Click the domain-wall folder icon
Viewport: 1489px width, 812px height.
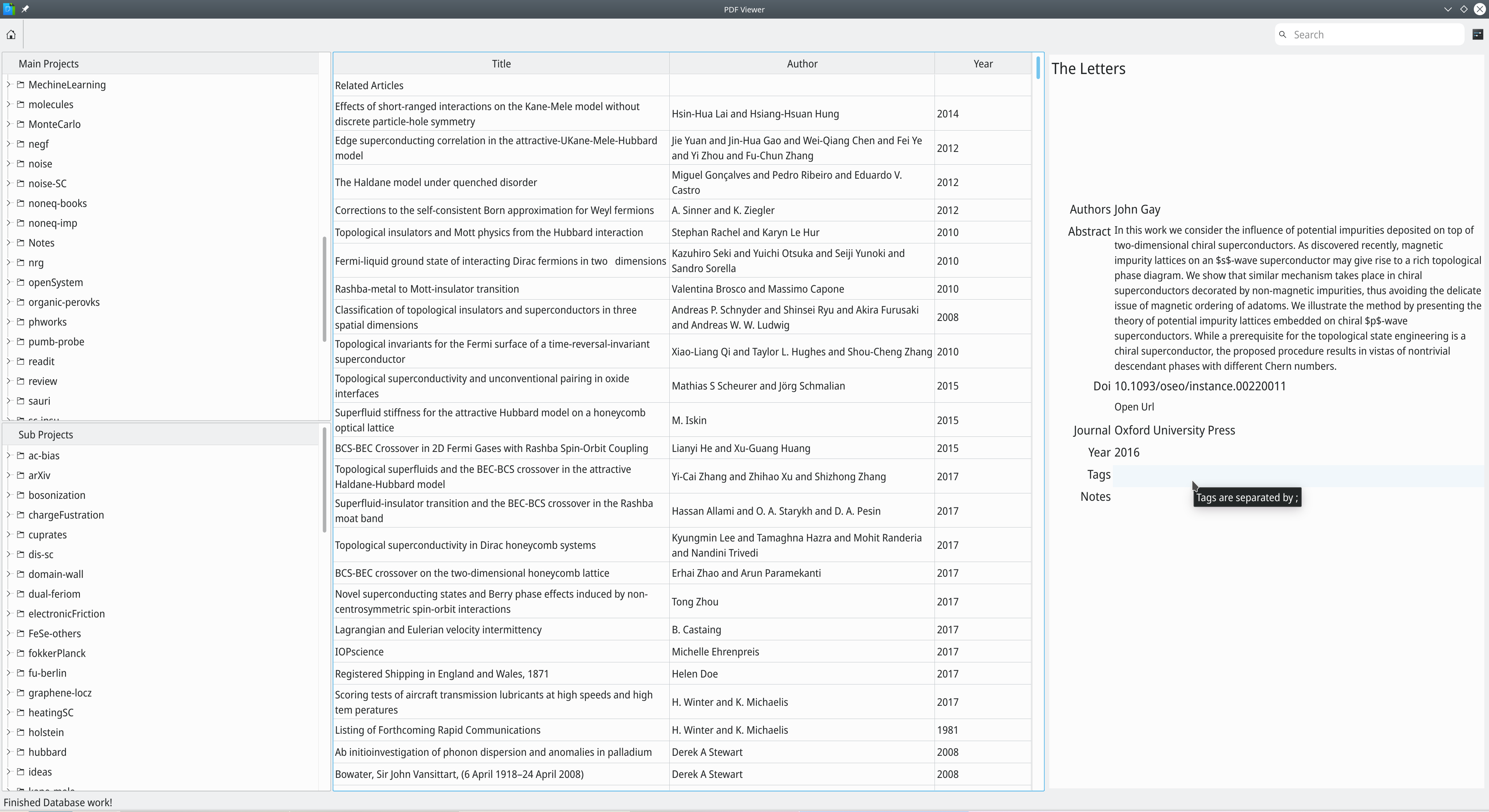(x=21, y=574)
